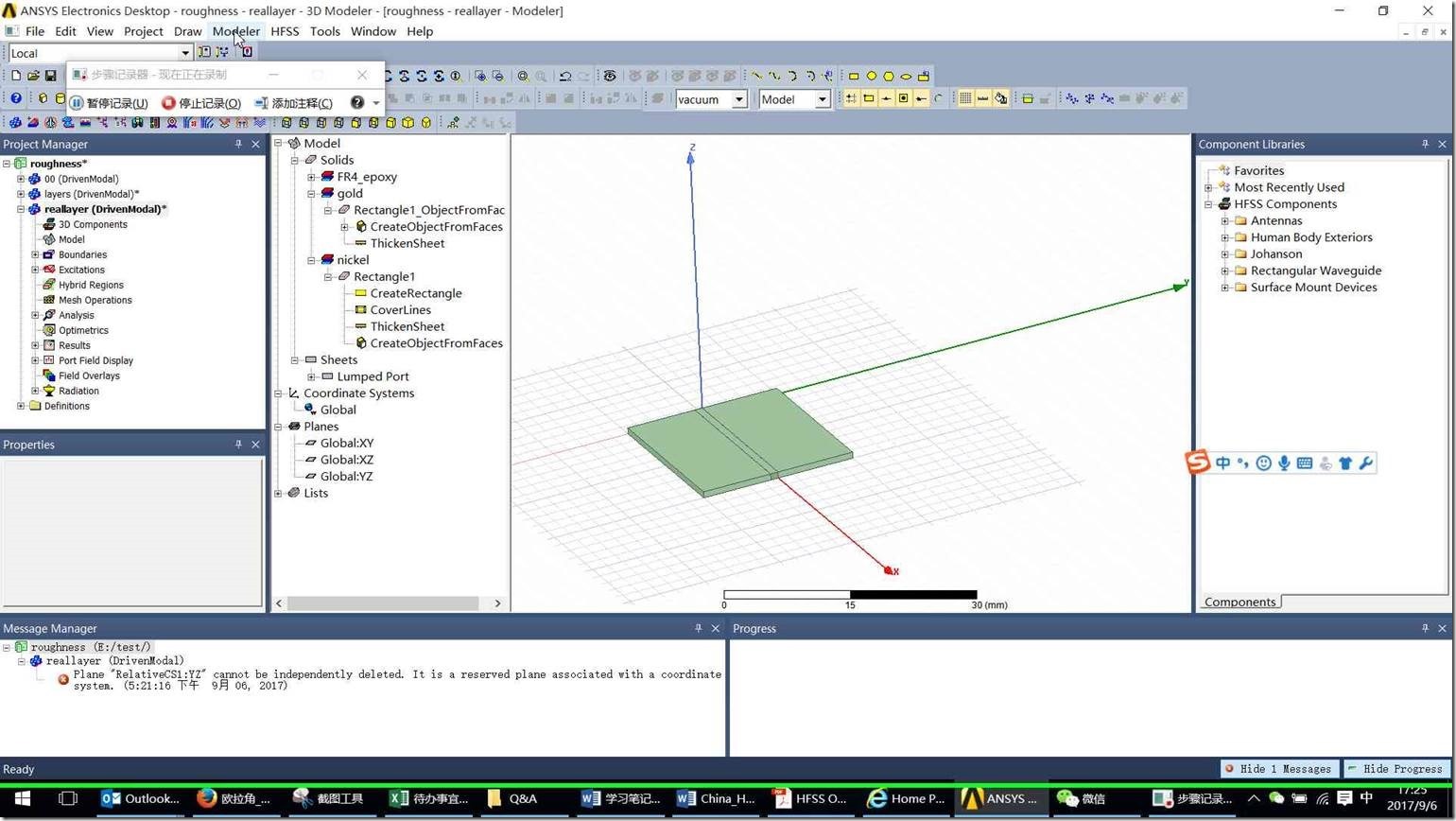The image size is (1456, 821).
Task: Open the Model selection dropdown
Action: tap(823, 99)
